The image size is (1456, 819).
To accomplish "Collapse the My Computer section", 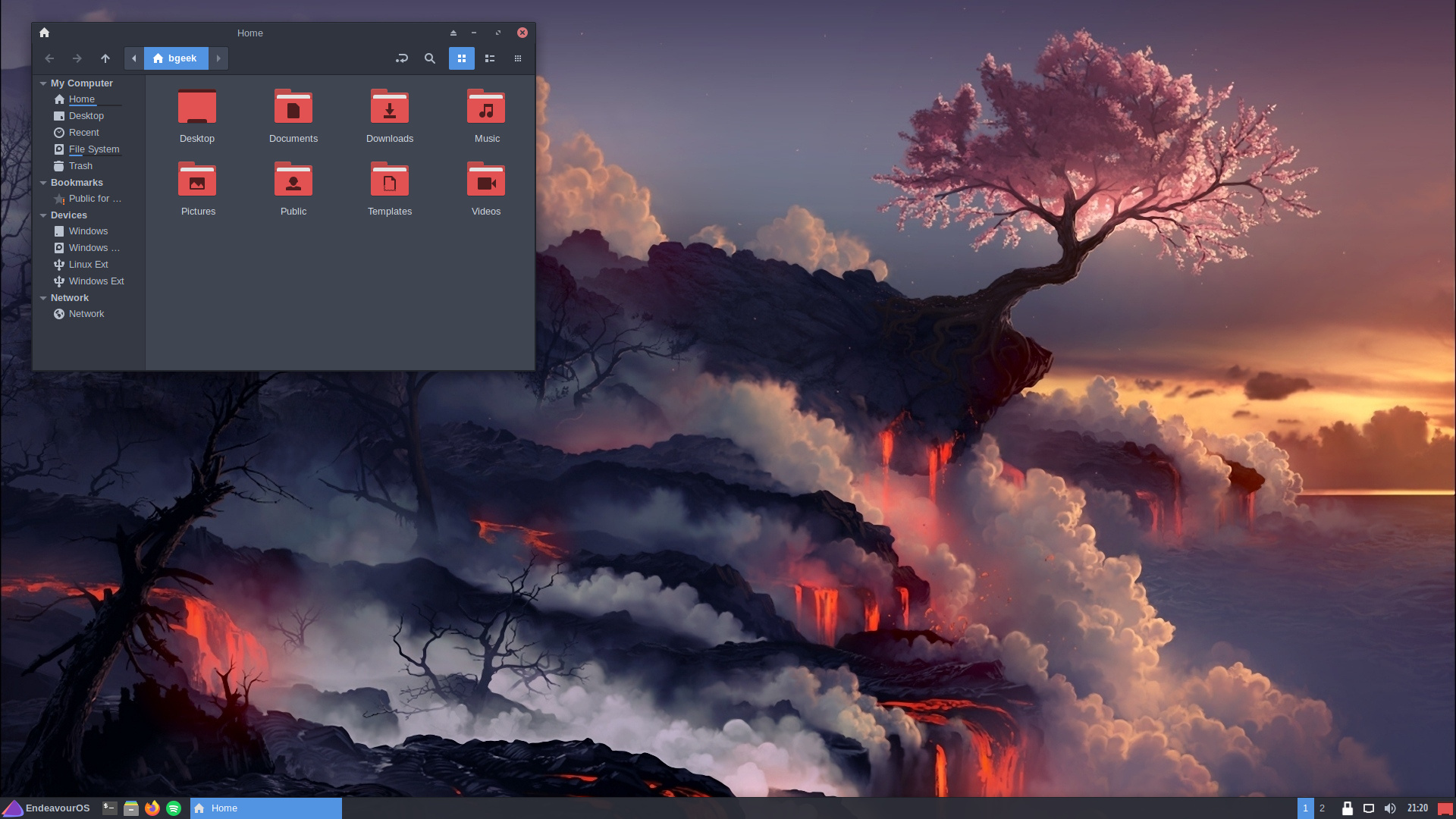I will (x=43, y=83).
